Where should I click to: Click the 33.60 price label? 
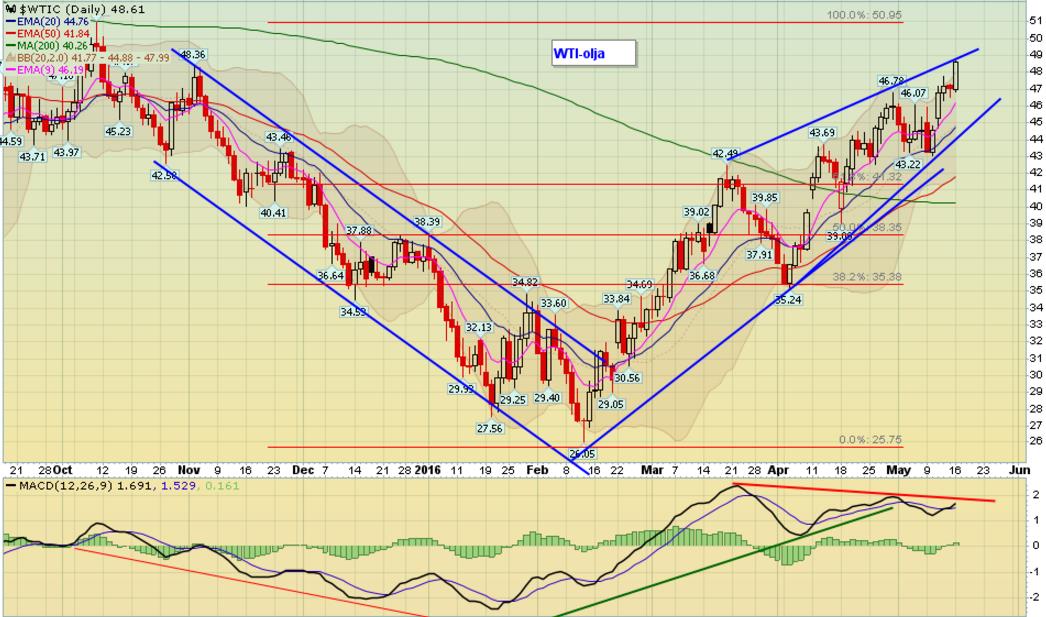pyautogui.click(x=553, y=303)
